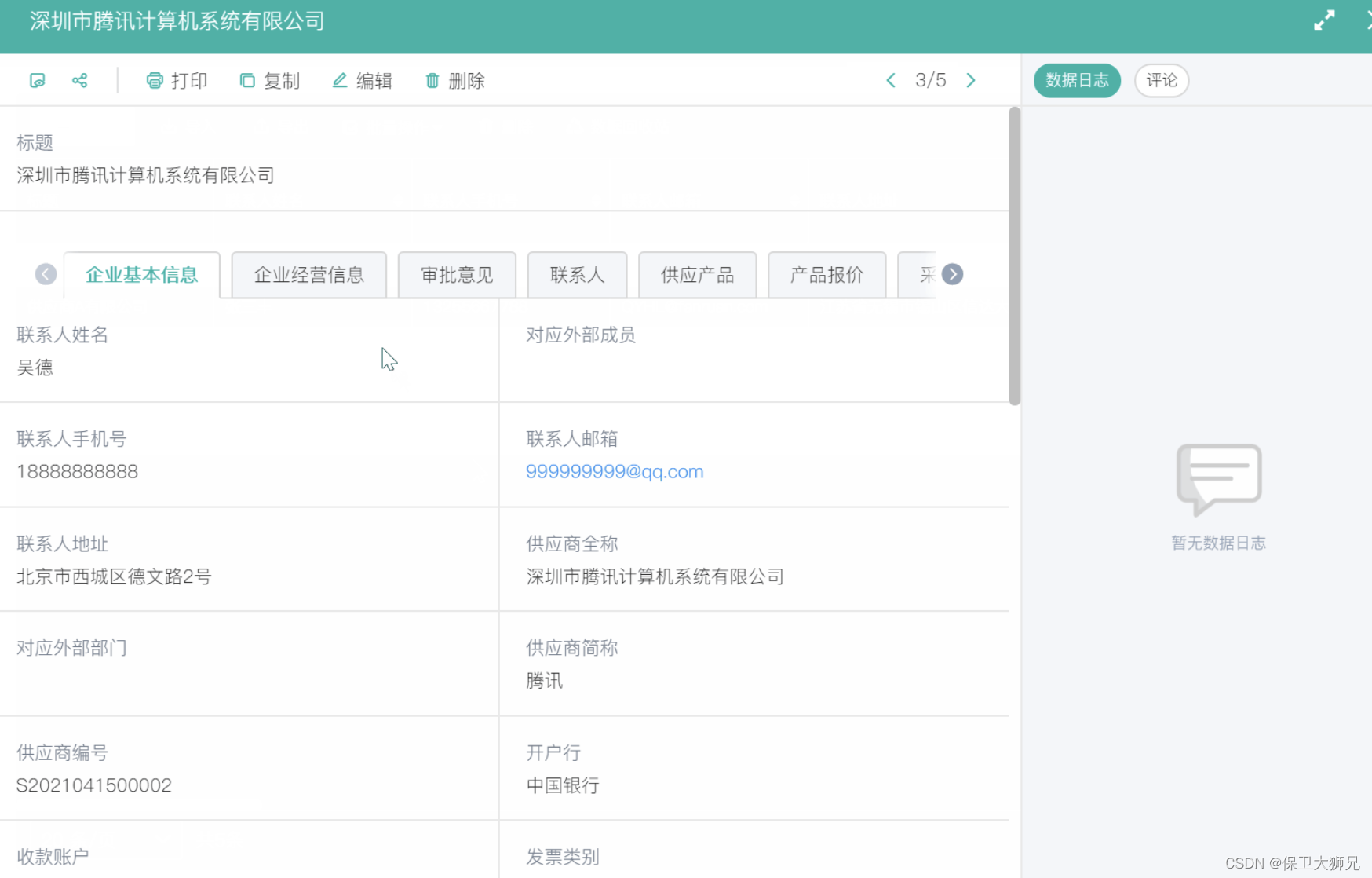Click the vertical scrollbar of the form
Image resolution: width=1372 pixels, height=878 pixels.
pos(1014,256)
